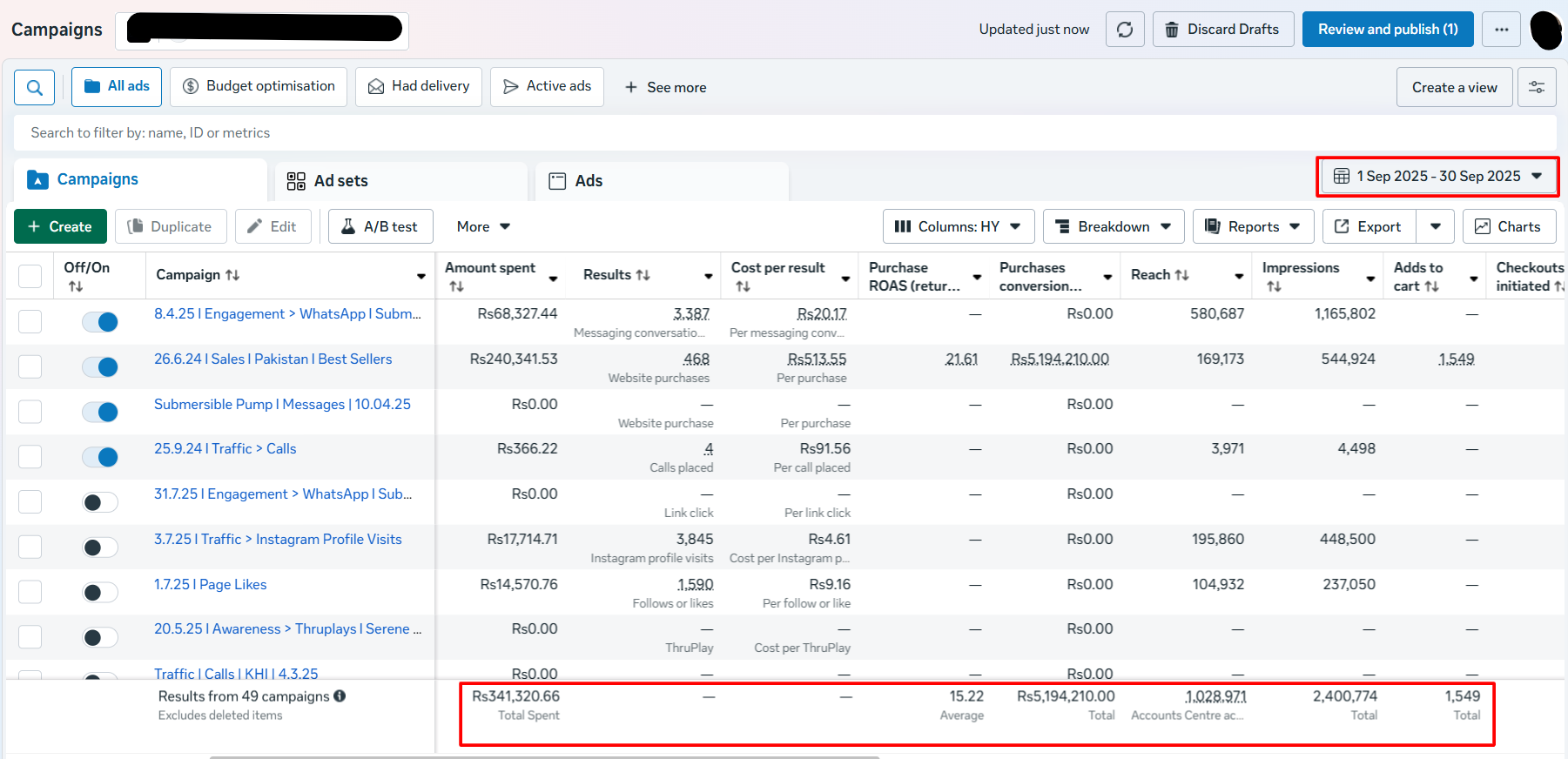Enable the 31.7.25 Engagement WhatsApp campaign
1568x759 pixels.
coord(100,502)
